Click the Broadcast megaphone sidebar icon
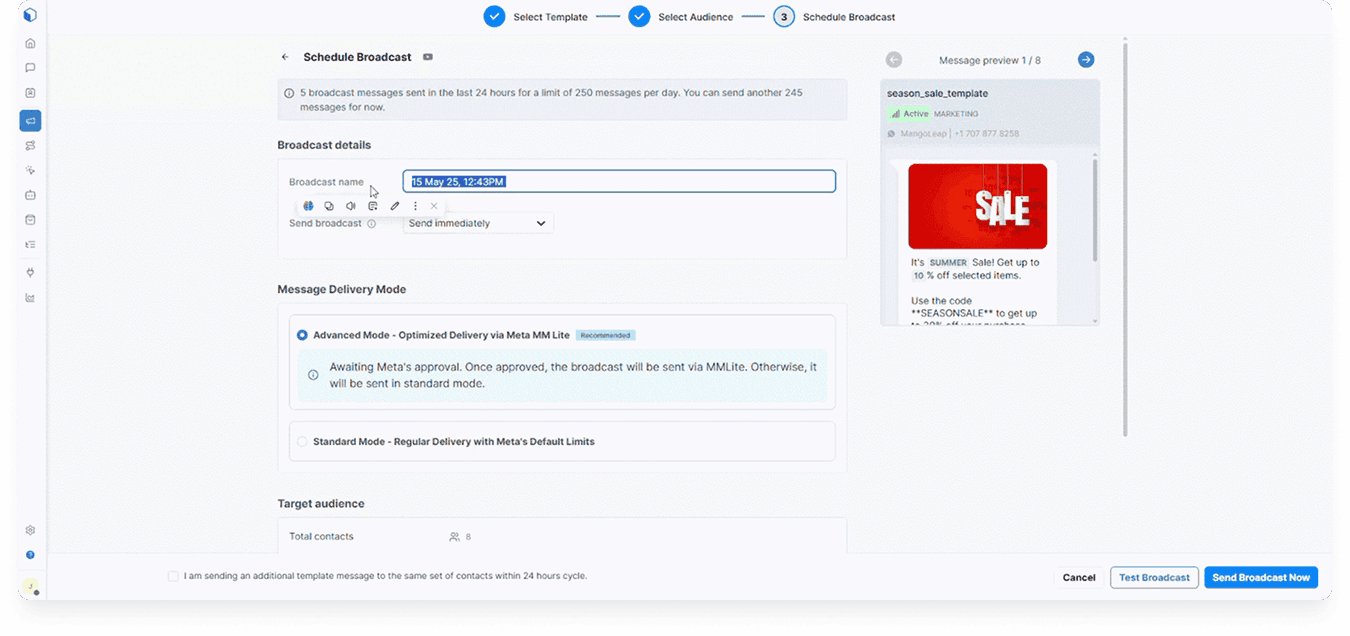The height and width of the screenshot is (636, 1350). coord(30,121)
